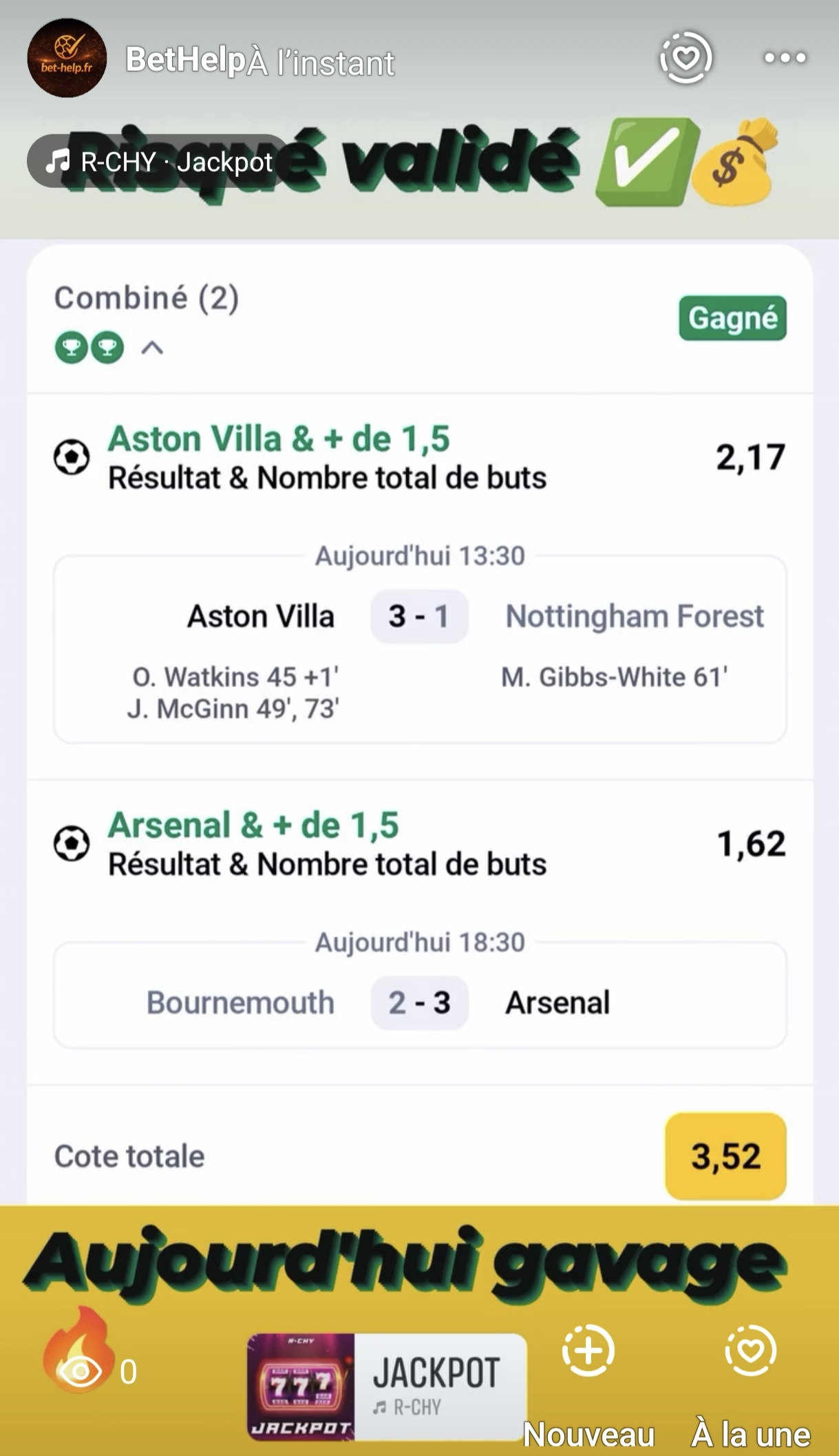Screen dimensions: 839x1456
Task: Tap the À la une heart icon
Action: [x=750, y=1351]
